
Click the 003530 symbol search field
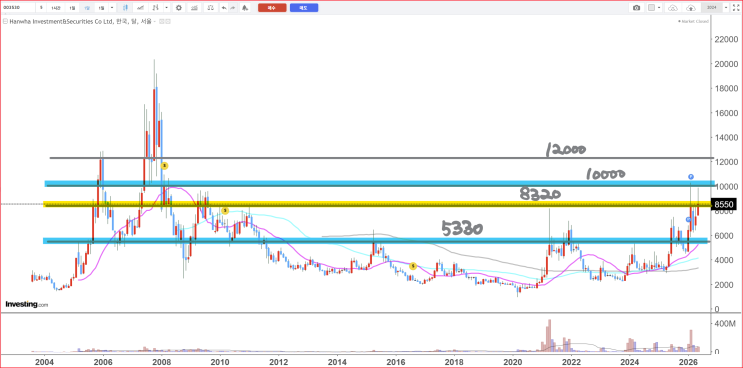pyautogui.click(x=18, y=8)
